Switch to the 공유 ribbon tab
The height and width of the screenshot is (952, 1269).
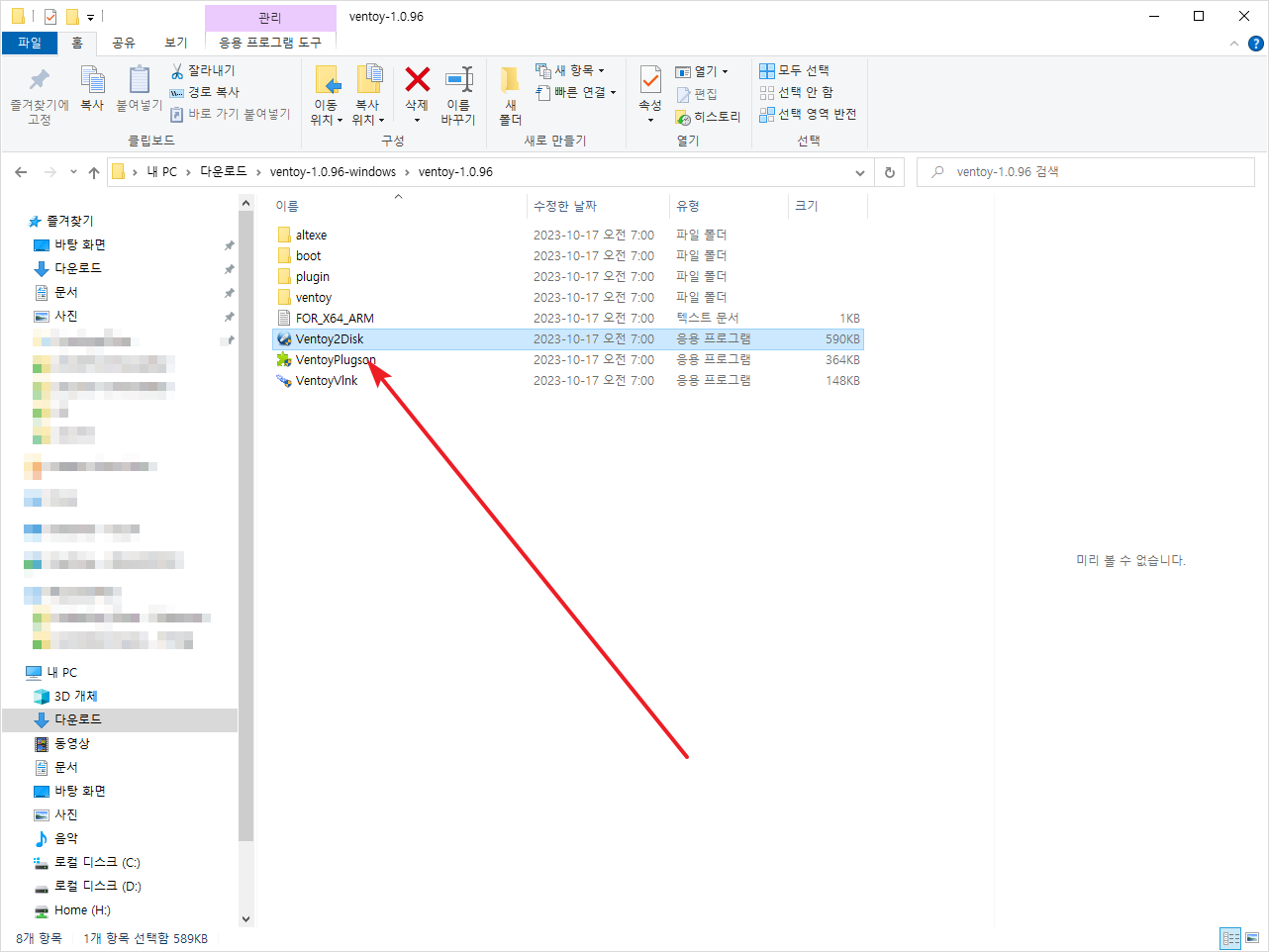pos(124,43)
